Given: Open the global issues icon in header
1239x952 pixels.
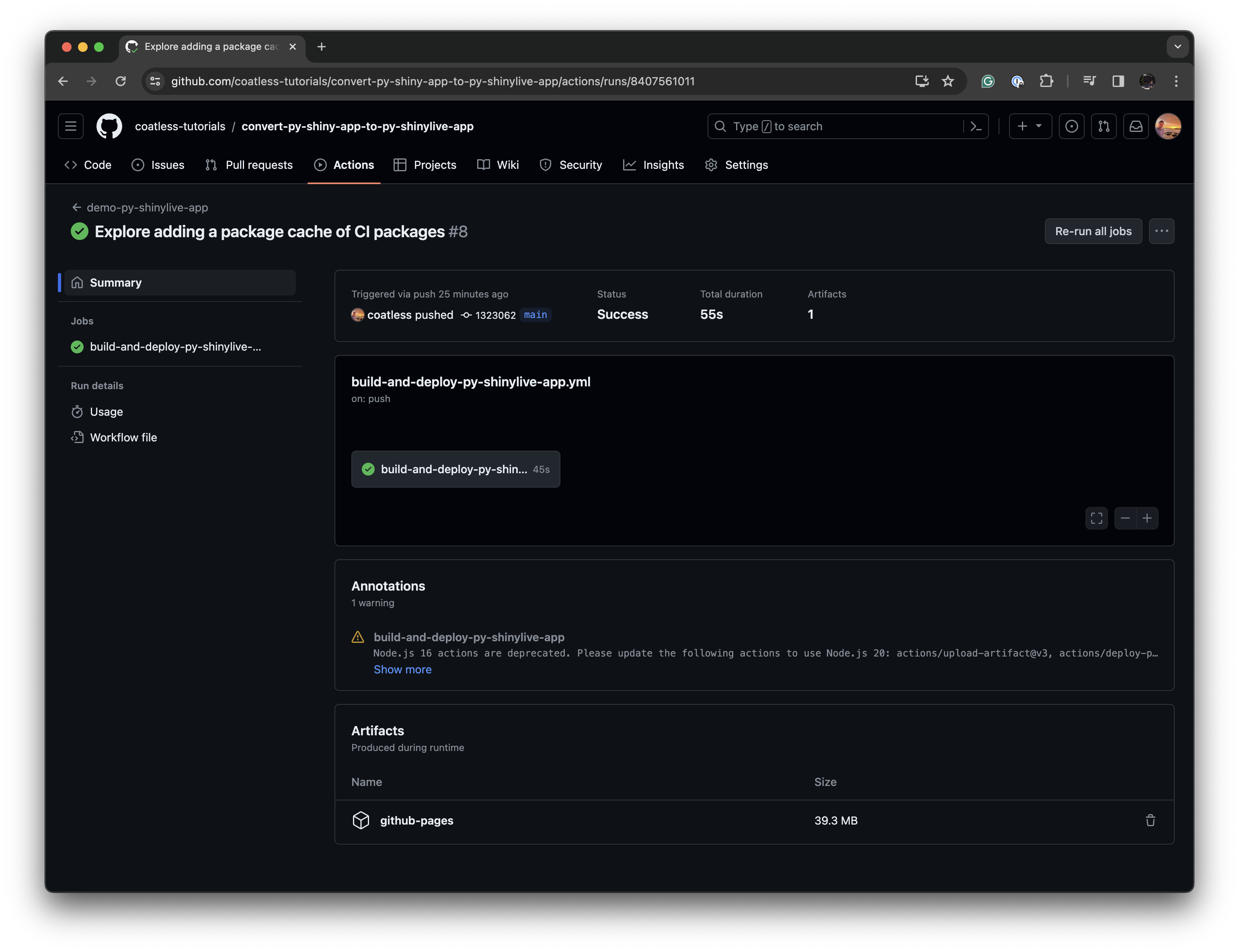Looking at the screenshot, I should pos(1071,126).
